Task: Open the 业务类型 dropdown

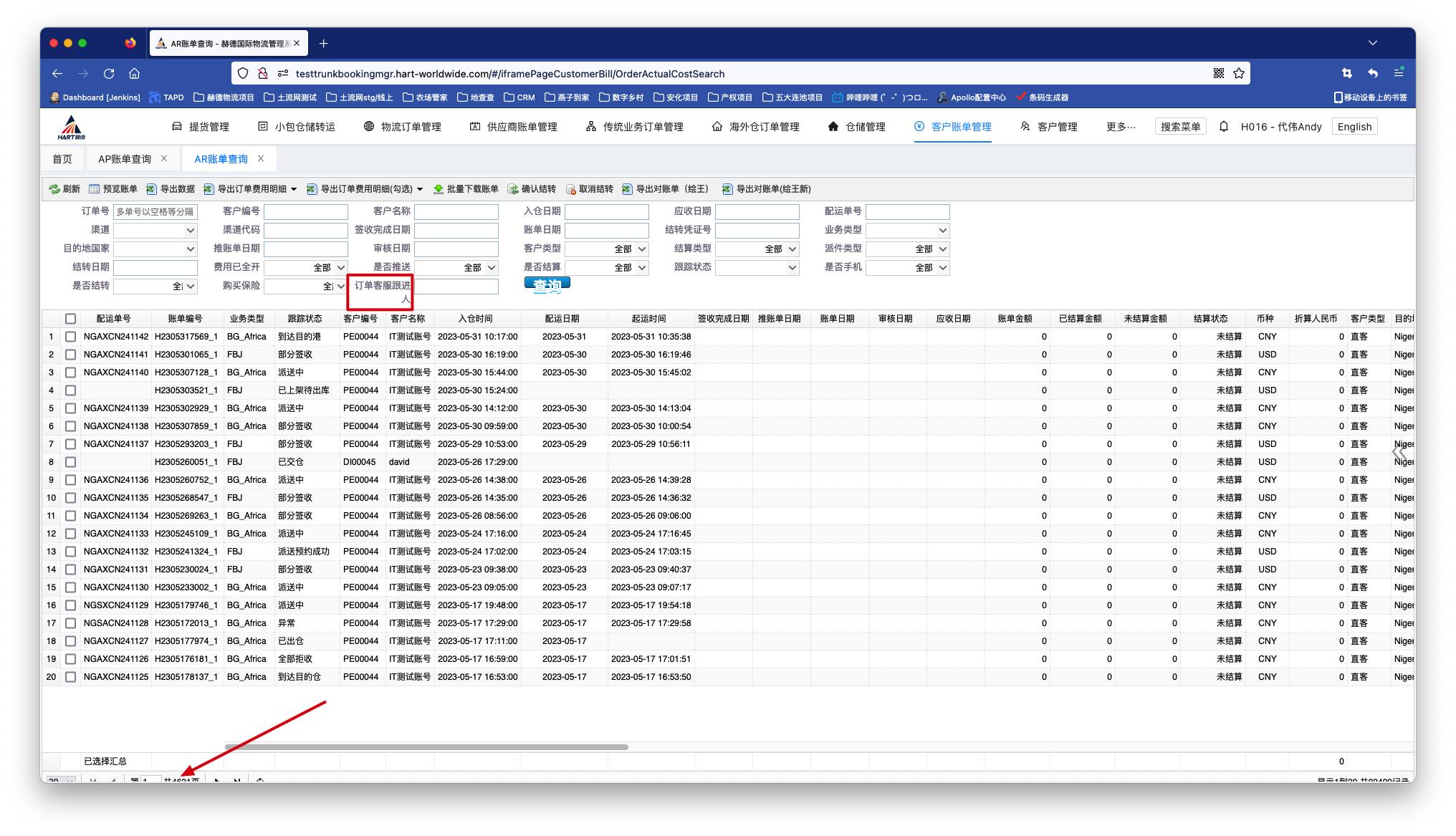Action: click(x=942, y=231)
